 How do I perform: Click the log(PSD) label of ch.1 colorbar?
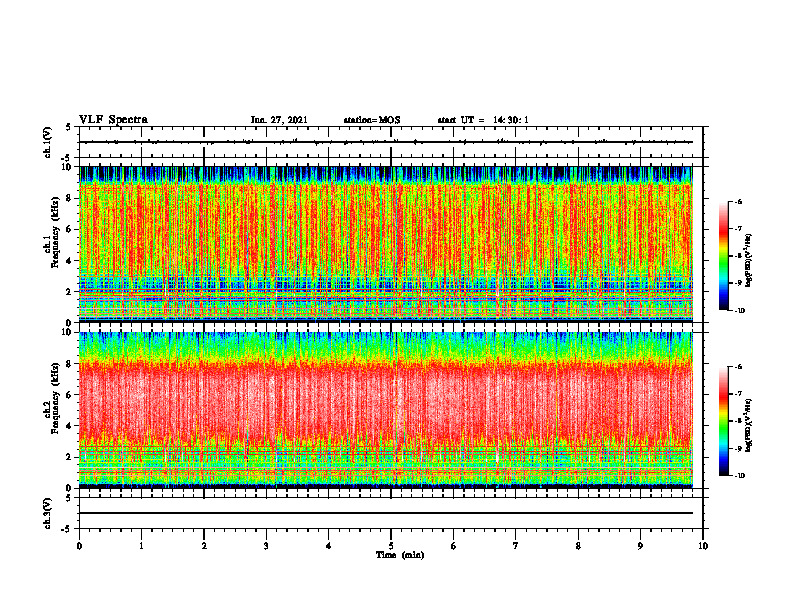pos(749,261)
